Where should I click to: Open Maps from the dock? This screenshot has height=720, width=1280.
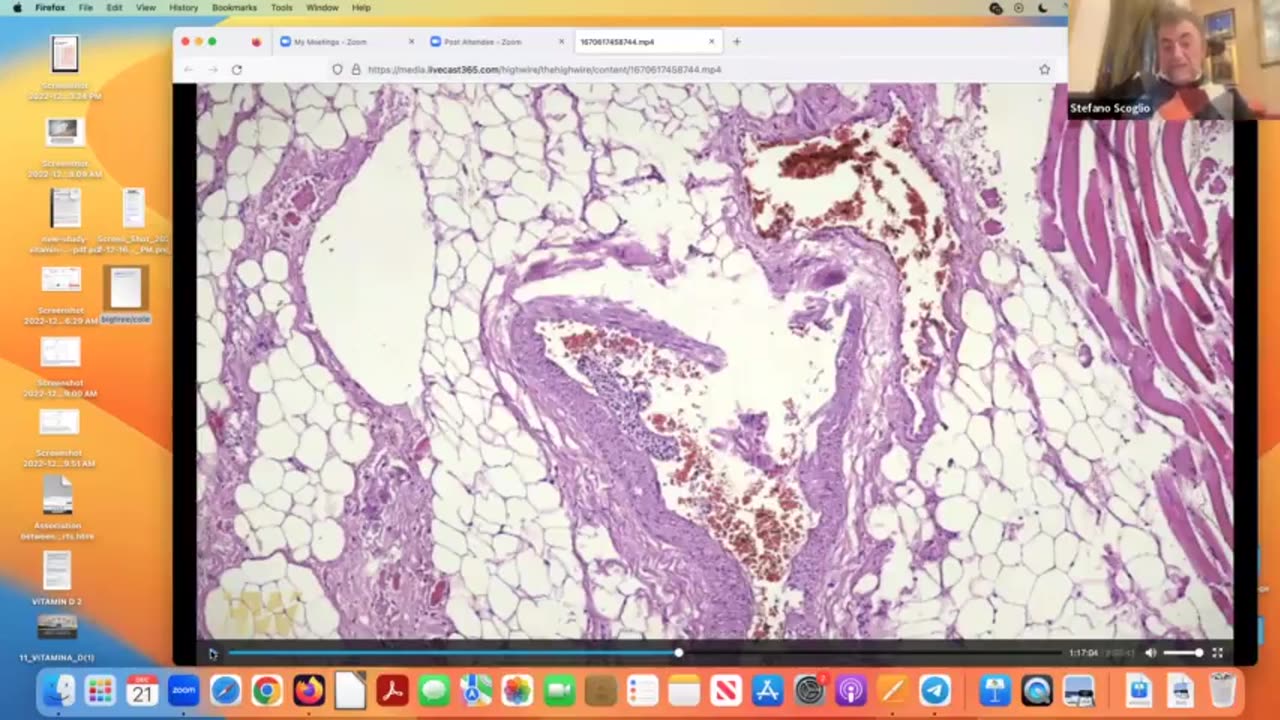[476, 690]
